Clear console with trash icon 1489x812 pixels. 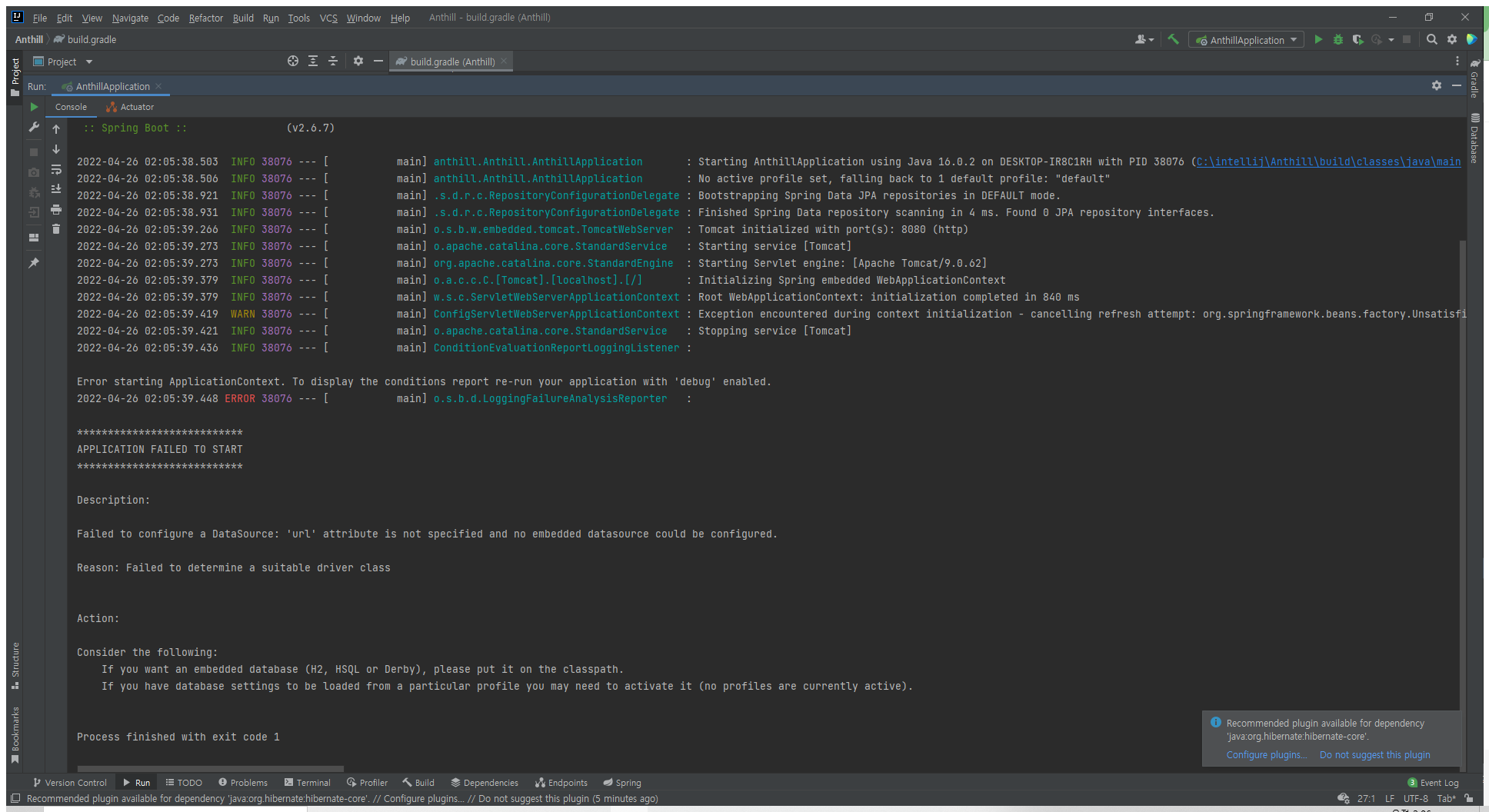point(56,229)
